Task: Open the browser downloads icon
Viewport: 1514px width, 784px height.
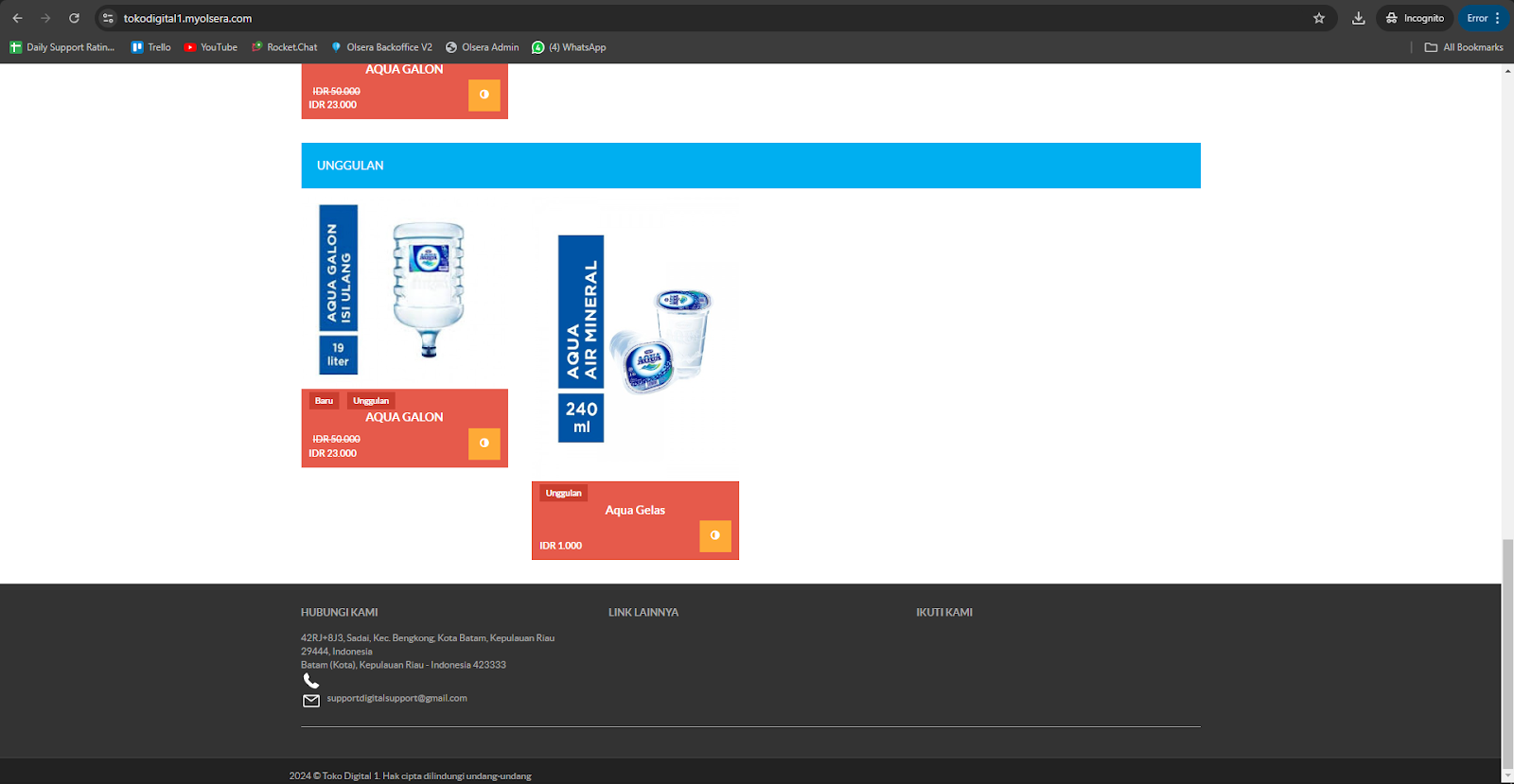Action: pyautogui.click(x=1359, y=18)
